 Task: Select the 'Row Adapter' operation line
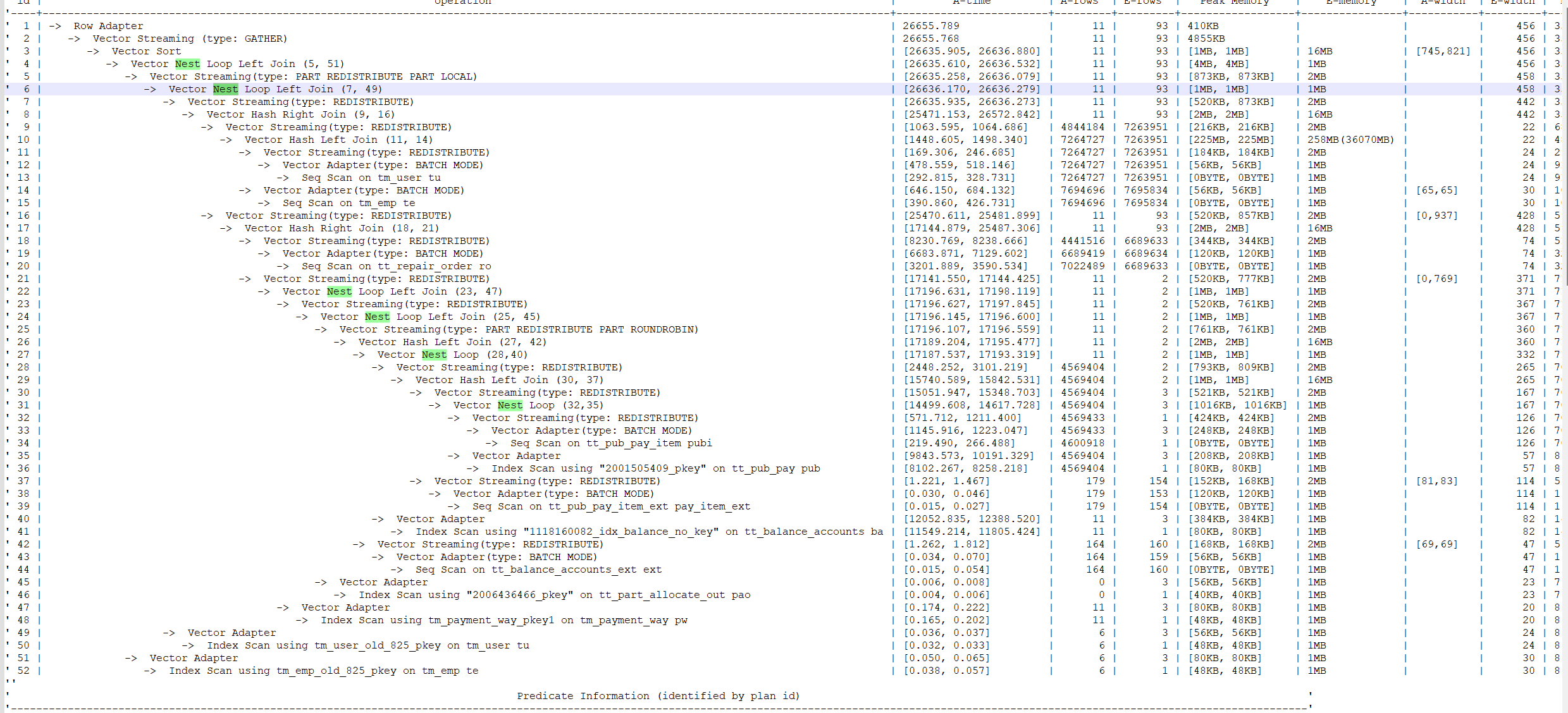[x=108, y=26]
